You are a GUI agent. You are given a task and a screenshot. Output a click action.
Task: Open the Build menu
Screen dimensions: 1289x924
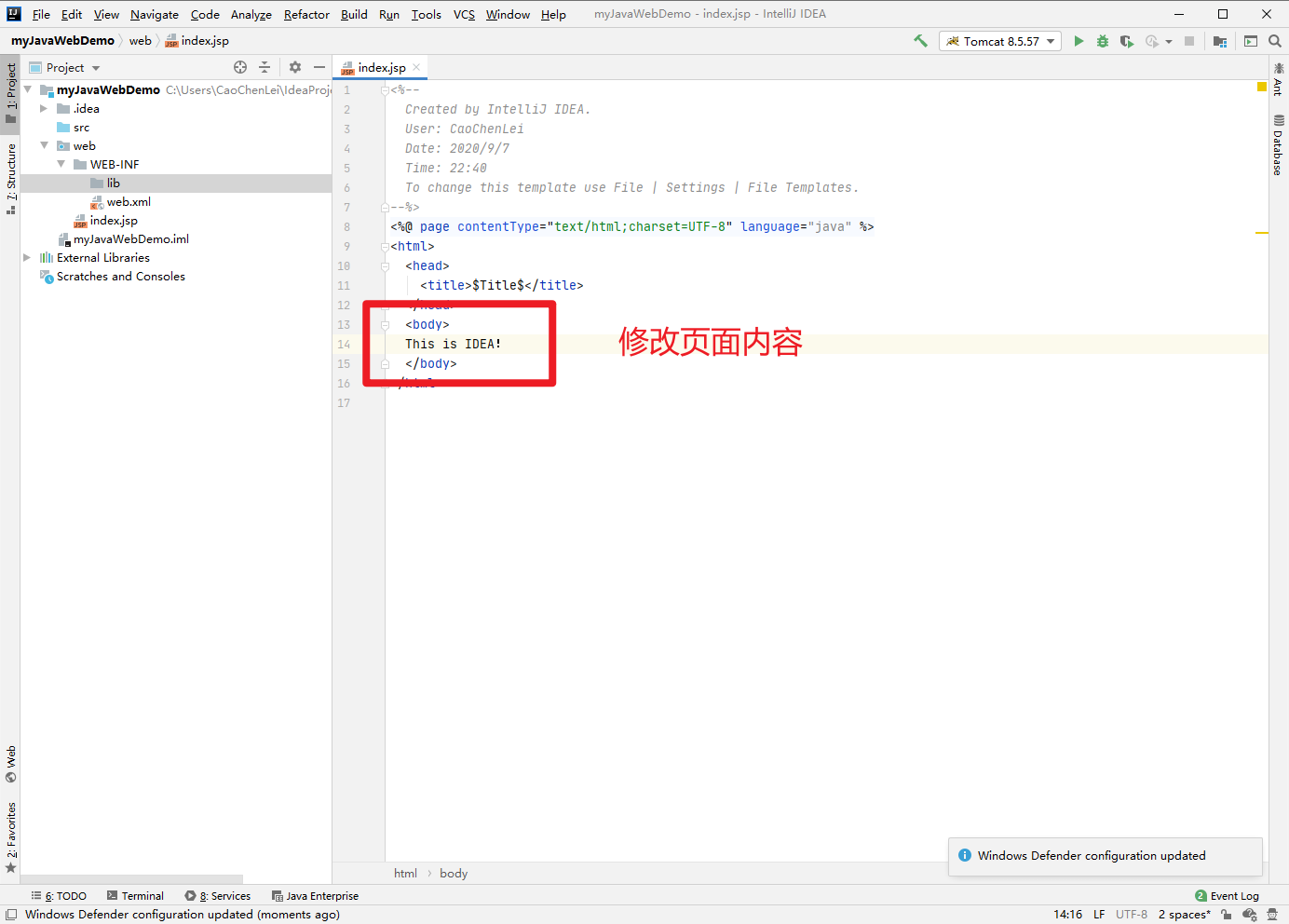[x=354, y=14]
